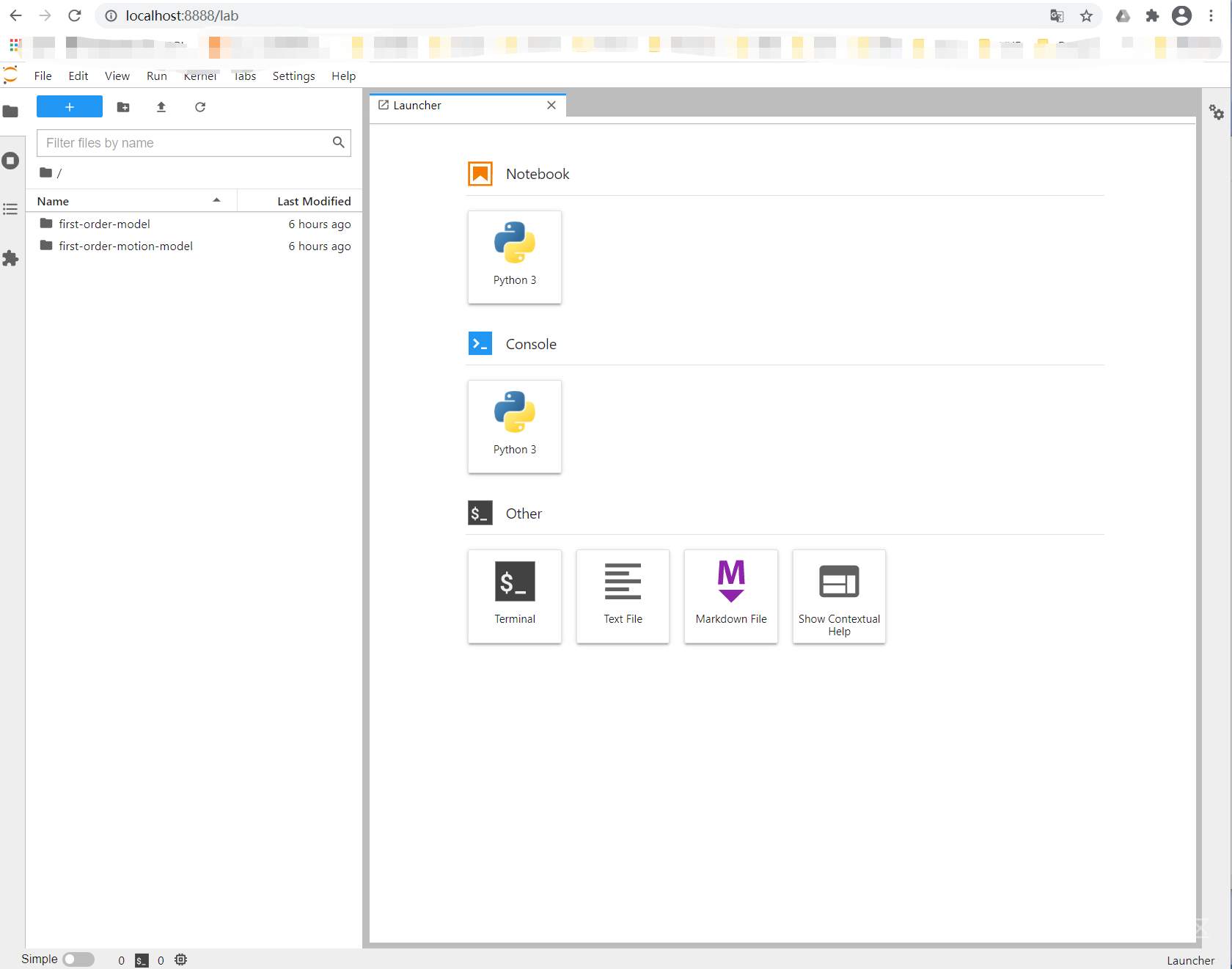Click the JupyterLab logo

[10, 75]
